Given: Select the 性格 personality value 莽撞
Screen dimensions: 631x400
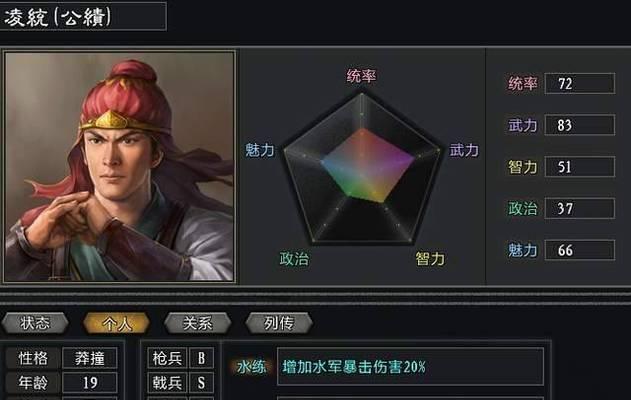Looking at the screenshot, I should click(x=90, y=358).
